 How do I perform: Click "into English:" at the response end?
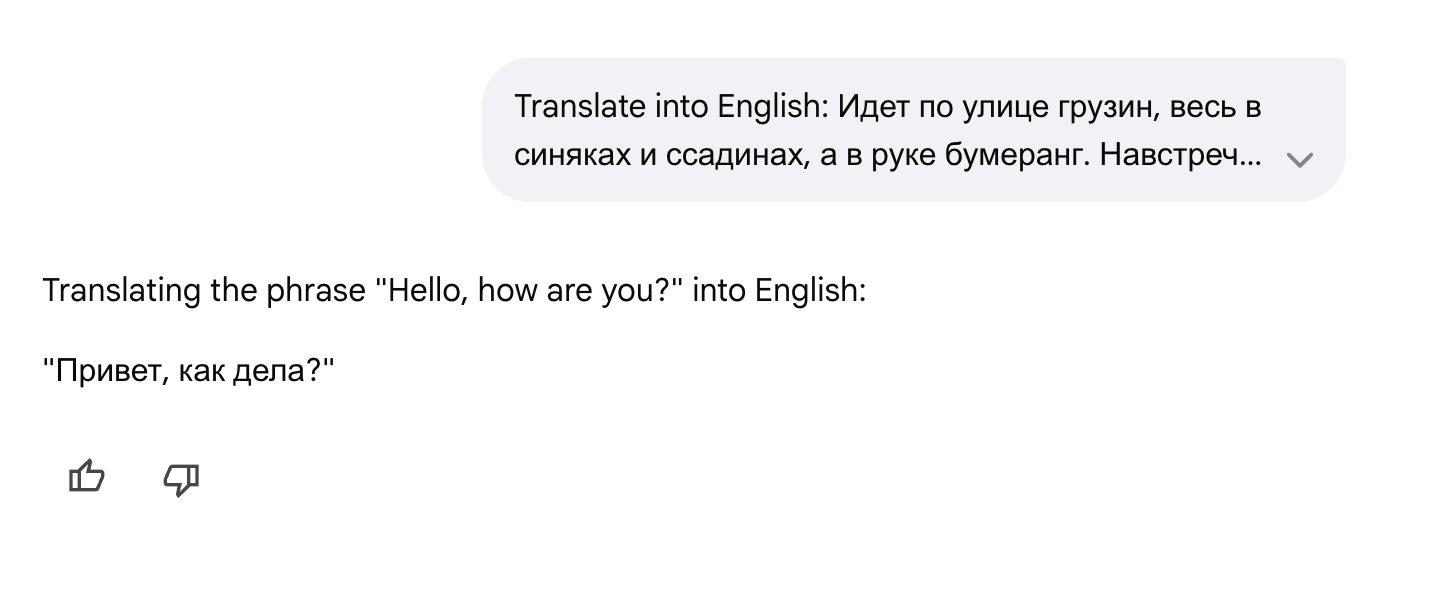pyautogui.click(x=779, y=290)
